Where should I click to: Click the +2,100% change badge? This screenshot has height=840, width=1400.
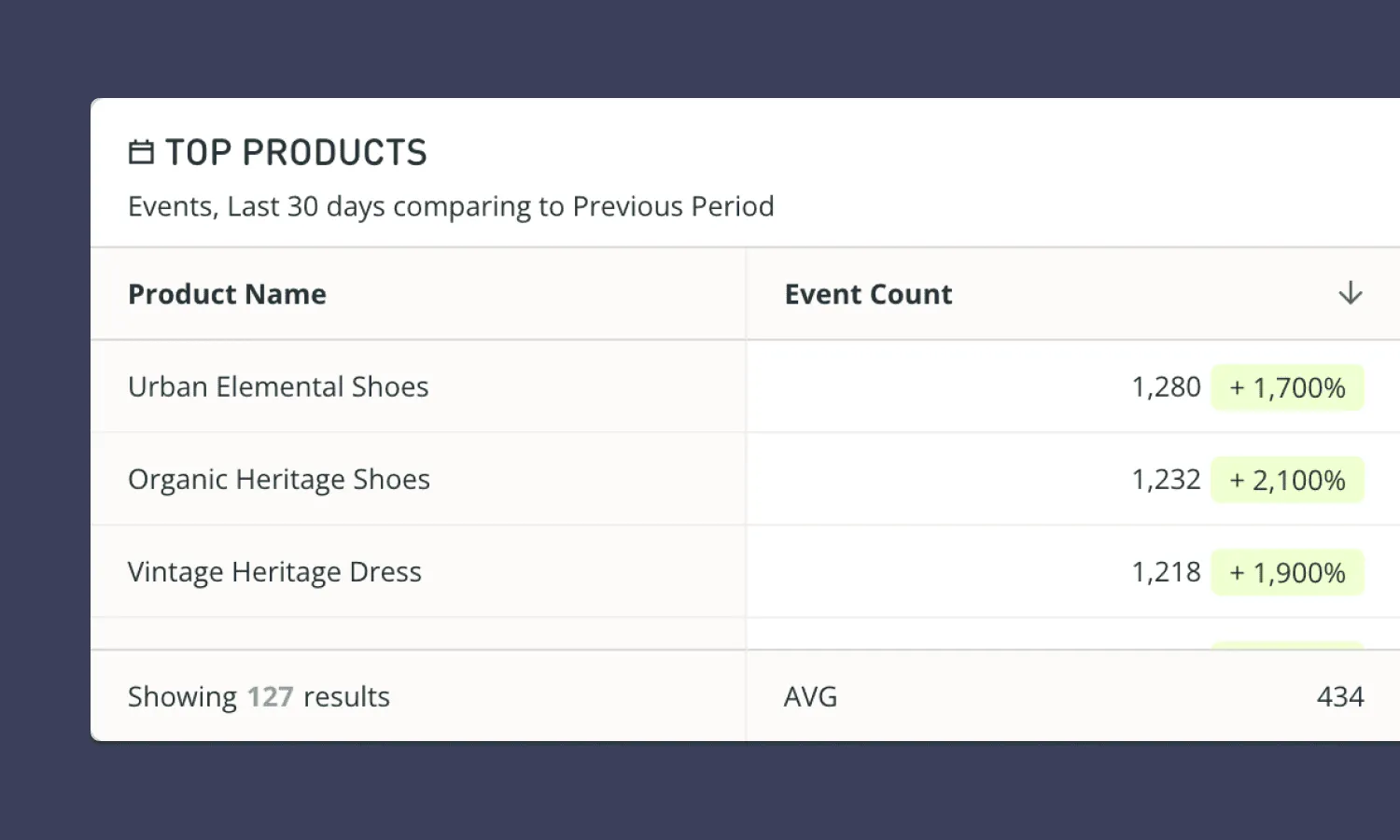[x=1287, y=480]
